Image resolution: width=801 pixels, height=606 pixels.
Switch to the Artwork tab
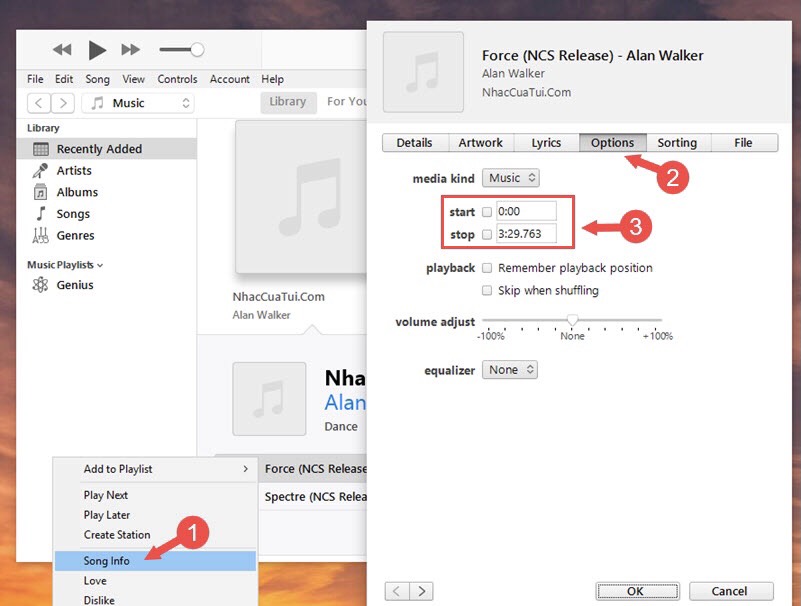481,143
